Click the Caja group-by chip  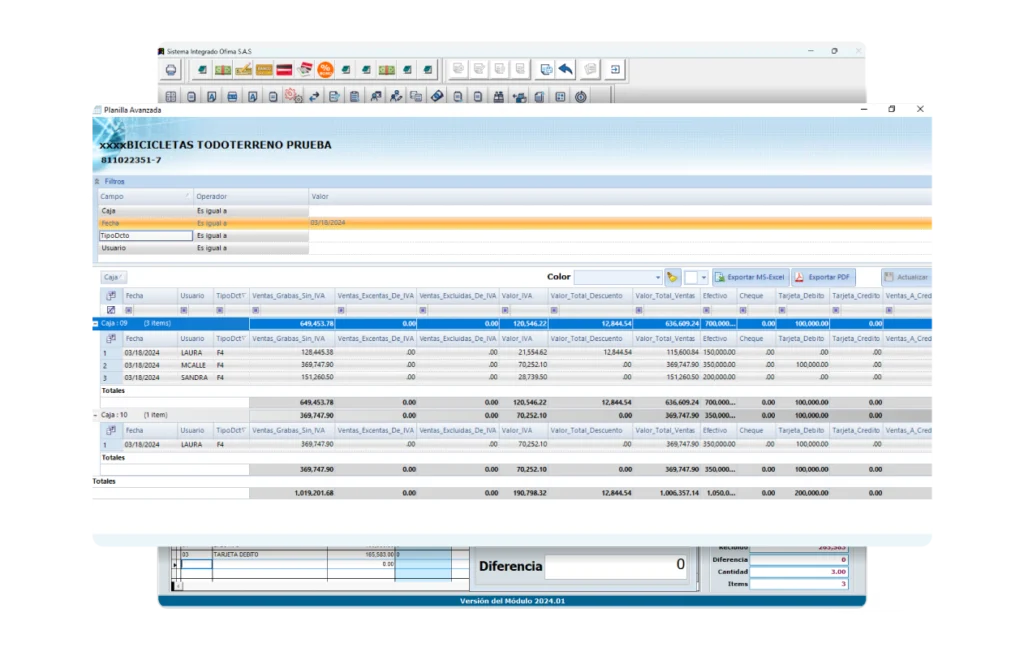click(113, 278)
